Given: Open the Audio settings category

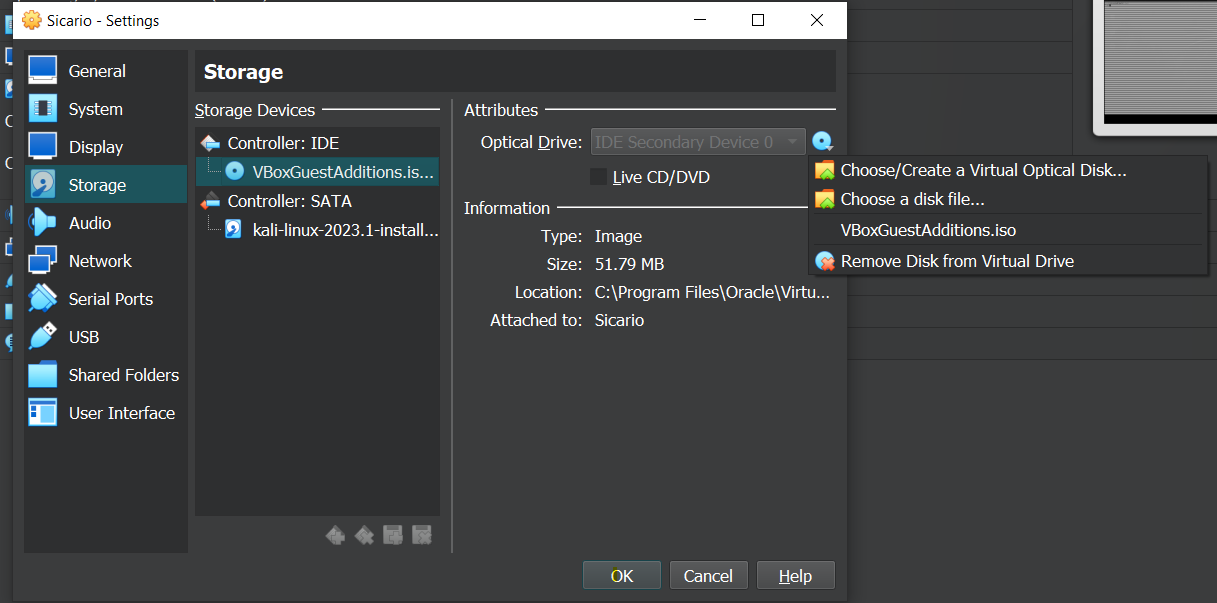Looking at the screenshot, I should 105,223.
